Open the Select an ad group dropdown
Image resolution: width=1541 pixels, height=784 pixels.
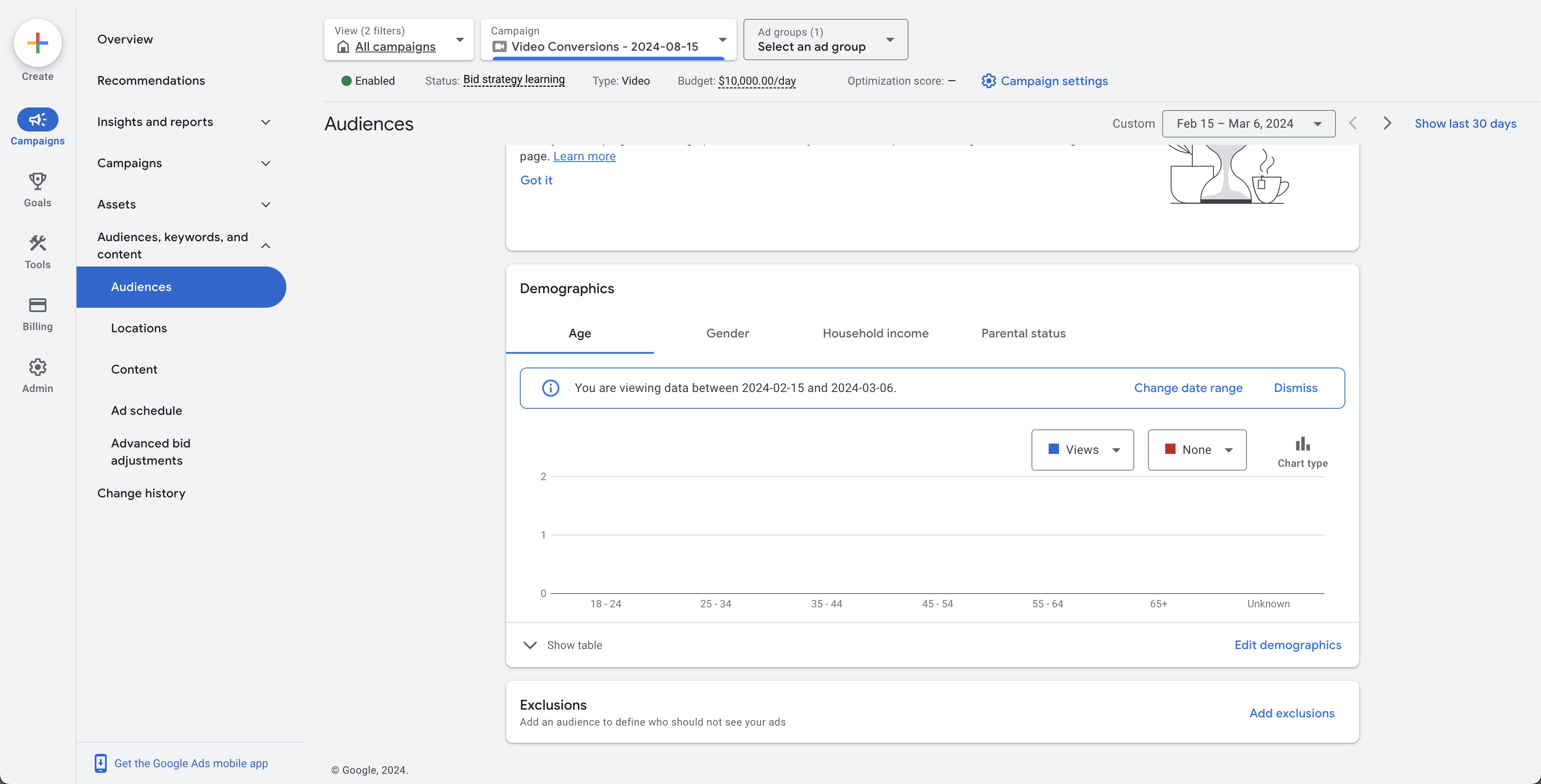tap(825, 40)
